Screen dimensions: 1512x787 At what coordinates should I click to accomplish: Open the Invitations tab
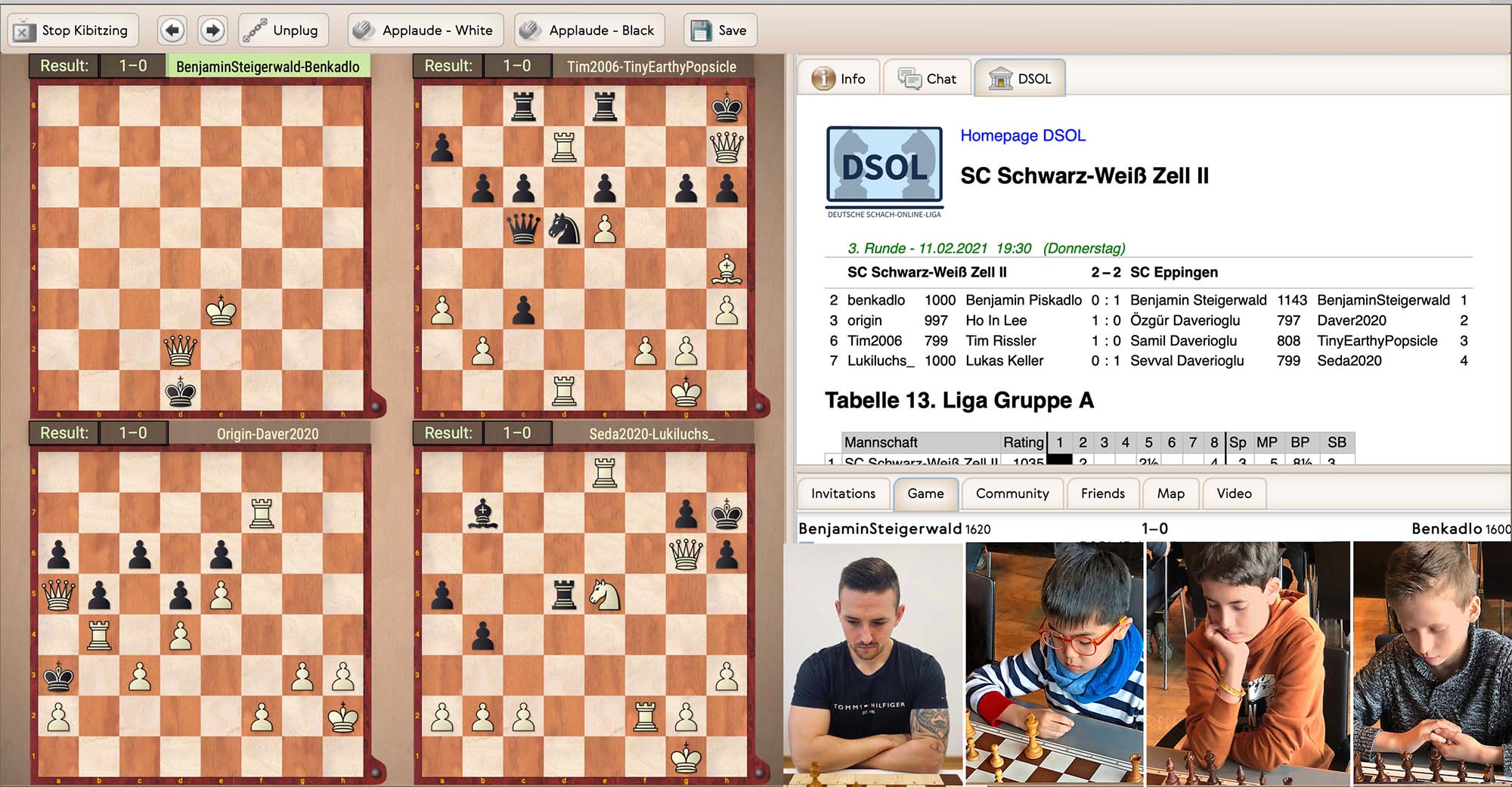pyautogui.click(x=843, y=494)
